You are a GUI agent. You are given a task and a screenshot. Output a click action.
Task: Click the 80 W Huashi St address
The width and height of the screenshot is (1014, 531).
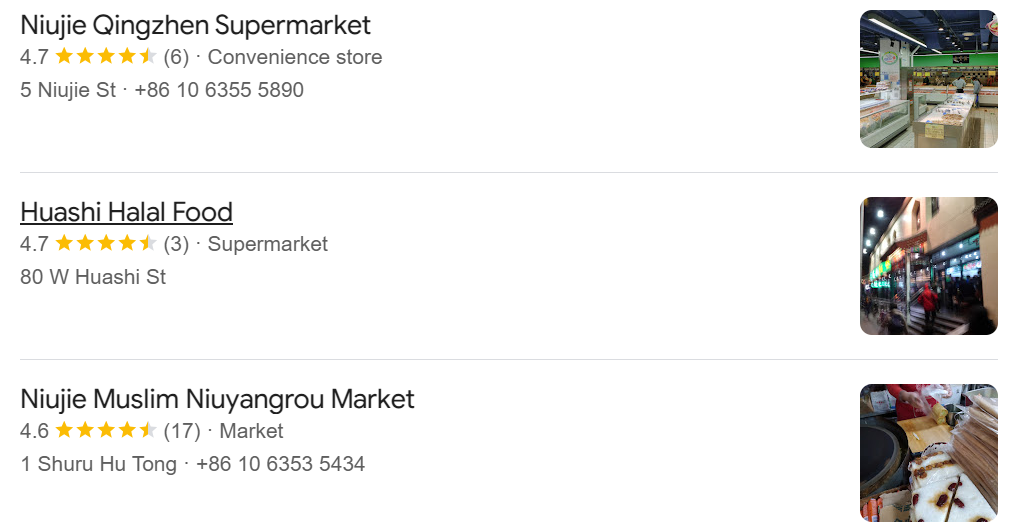[x=93, y=277]
